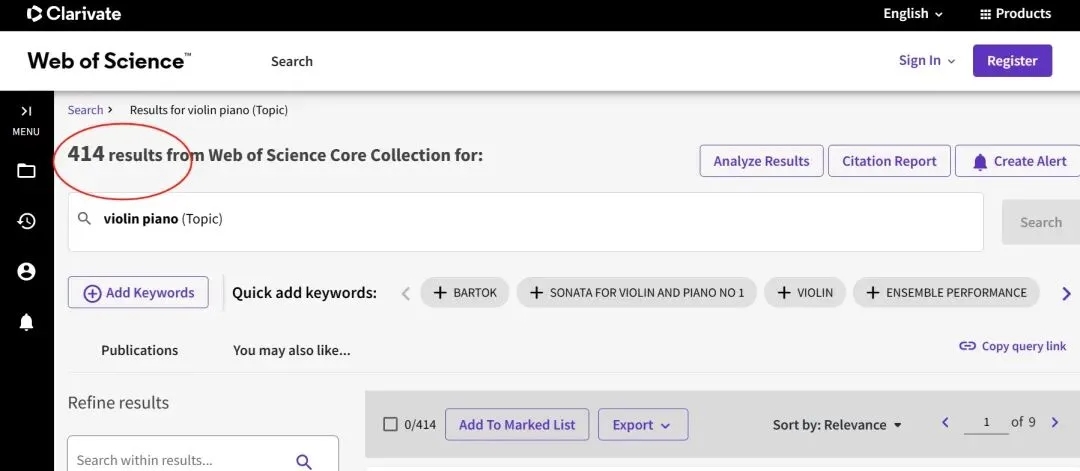The height and width of the screenshot is (471, 1080).
Task: Expand the side MENU panel arrow
Action: click(26, 111)
